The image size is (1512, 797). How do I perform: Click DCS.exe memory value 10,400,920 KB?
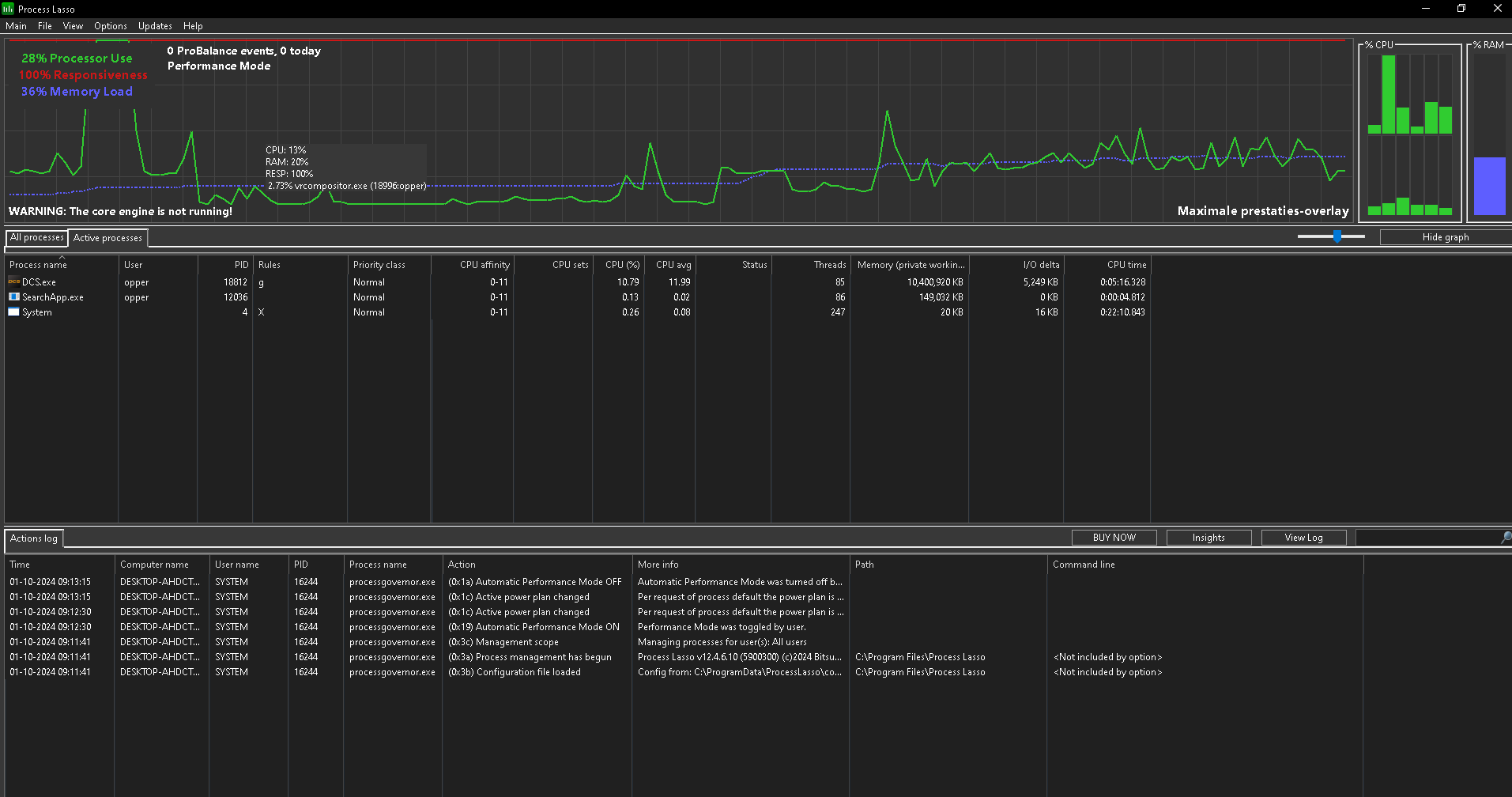click(x=935, y=282)
